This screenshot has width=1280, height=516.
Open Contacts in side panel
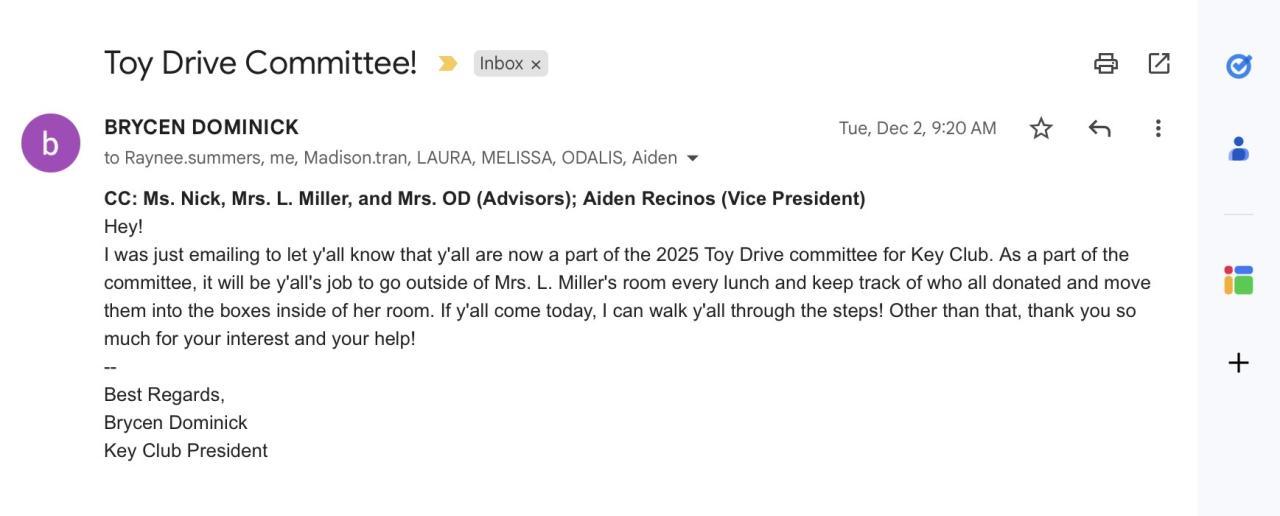1238,149
